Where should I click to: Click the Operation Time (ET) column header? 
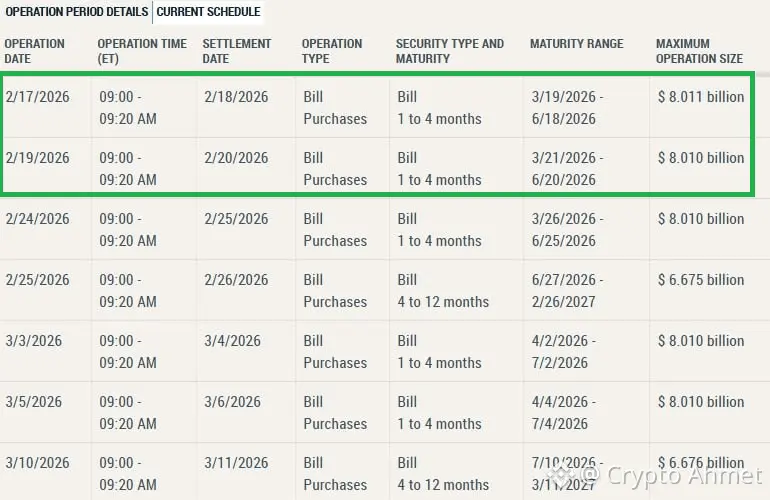[x=142, y=51]
